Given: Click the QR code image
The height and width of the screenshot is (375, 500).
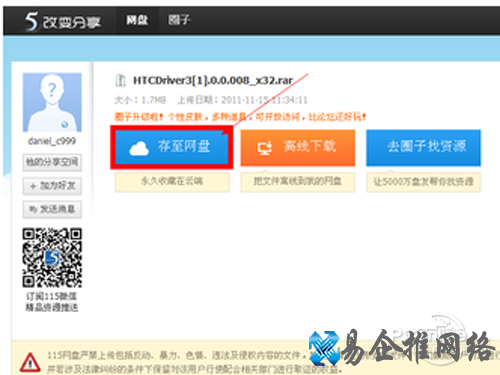Looking at the screenshot, I should (x=52, y=257).
